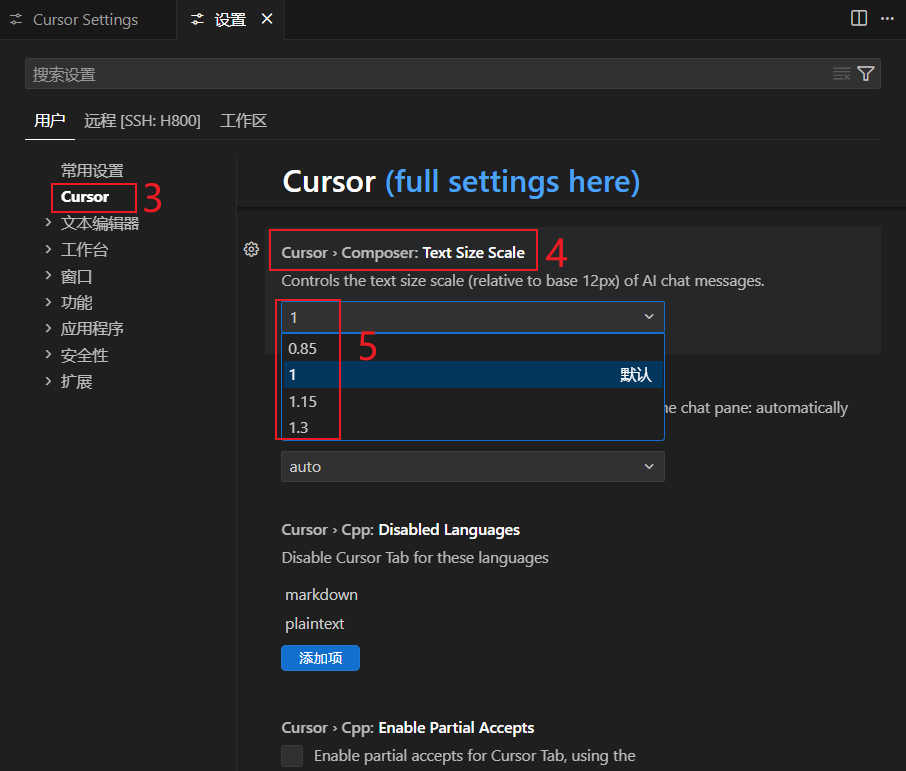Enable the Partial Accepts checkbox
906x771 pixels.
click(x=292, y=755)
